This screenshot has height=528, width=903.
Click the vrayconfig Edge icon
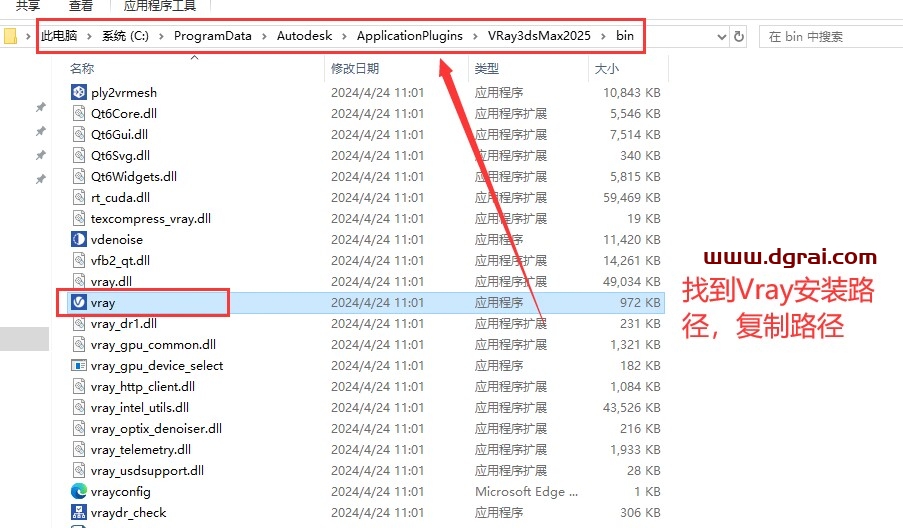79,492
